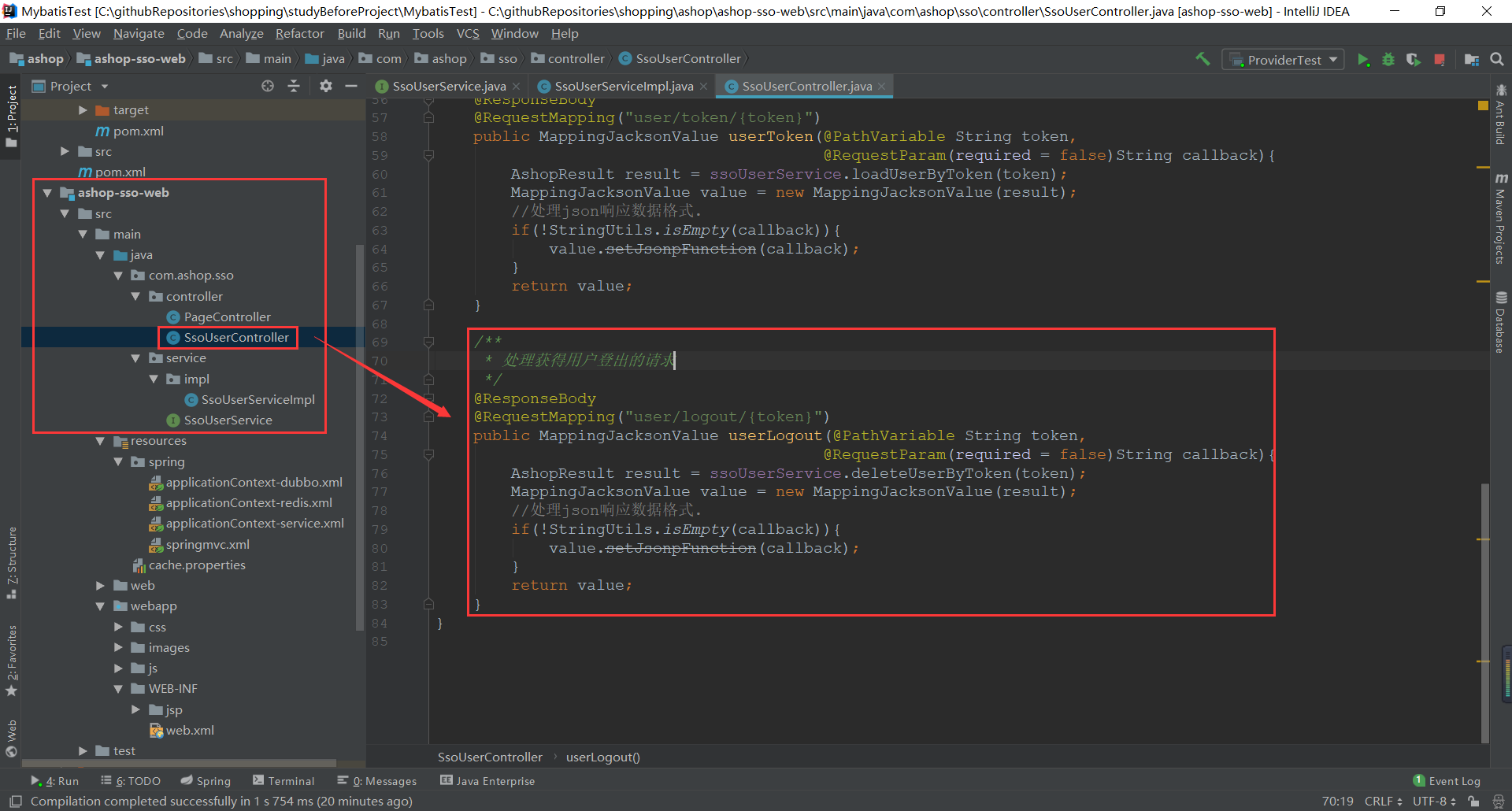Screen dimensions: 1512x811
Task: Switch to SsoUserService.java tab
Action: 449,87
